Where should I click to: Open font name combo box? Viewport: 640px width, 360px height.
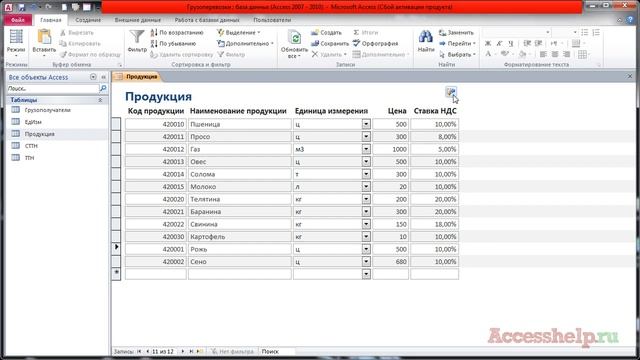point(516,32)
